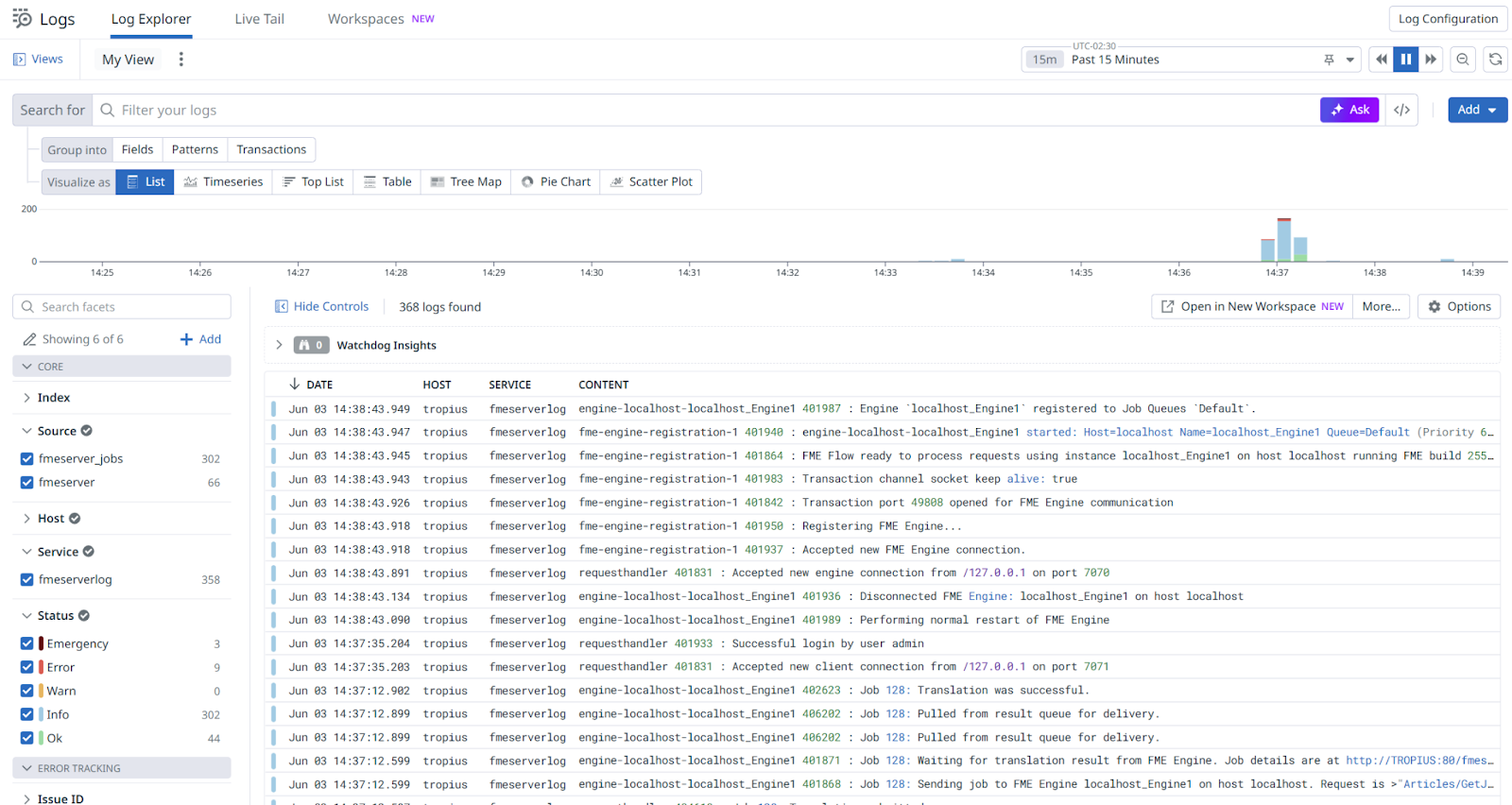Open the time range dropdown arrow
Image resolution: width=1512 pixels, height=805 pixels.
pyautogui.click(x=1350, y=60)
